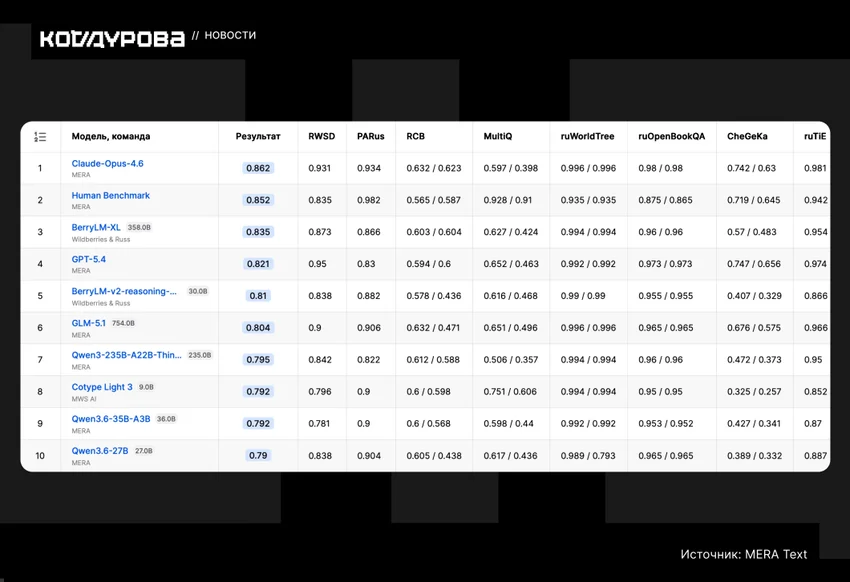This screenshot has height=582, width=850.
Task: Select the 0.862 result score badge
Action: tap(258, 169)
